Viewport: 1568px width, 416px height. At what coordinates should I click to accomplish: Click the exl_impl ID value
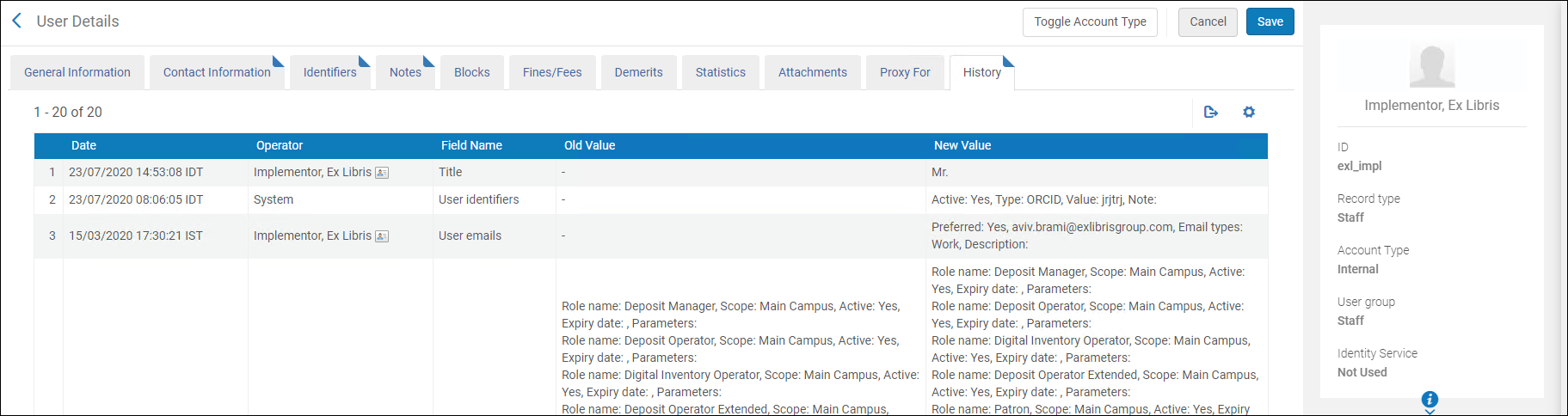1359,166
